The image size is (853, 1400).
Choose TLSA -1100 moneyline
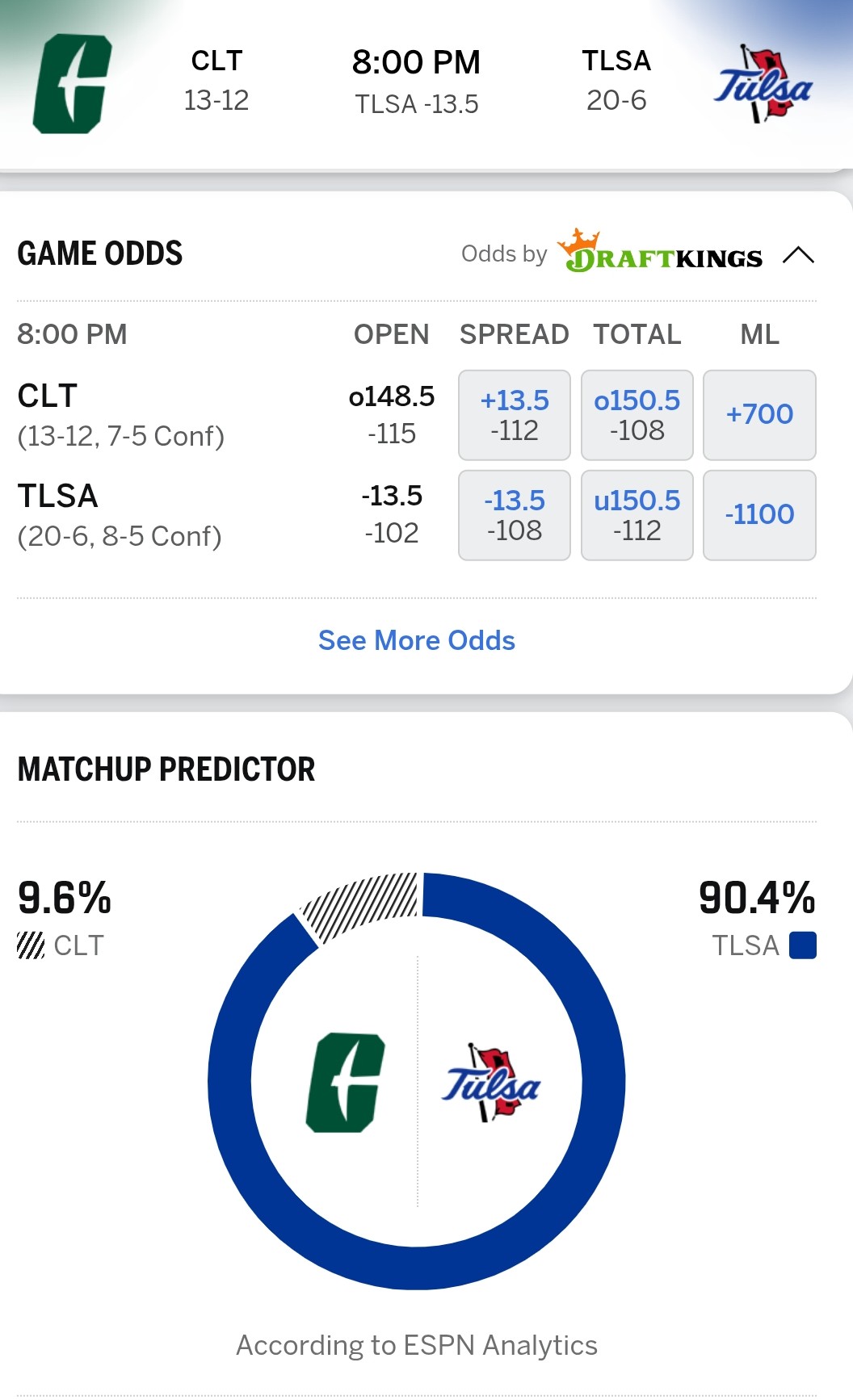(x=759, y=515)
